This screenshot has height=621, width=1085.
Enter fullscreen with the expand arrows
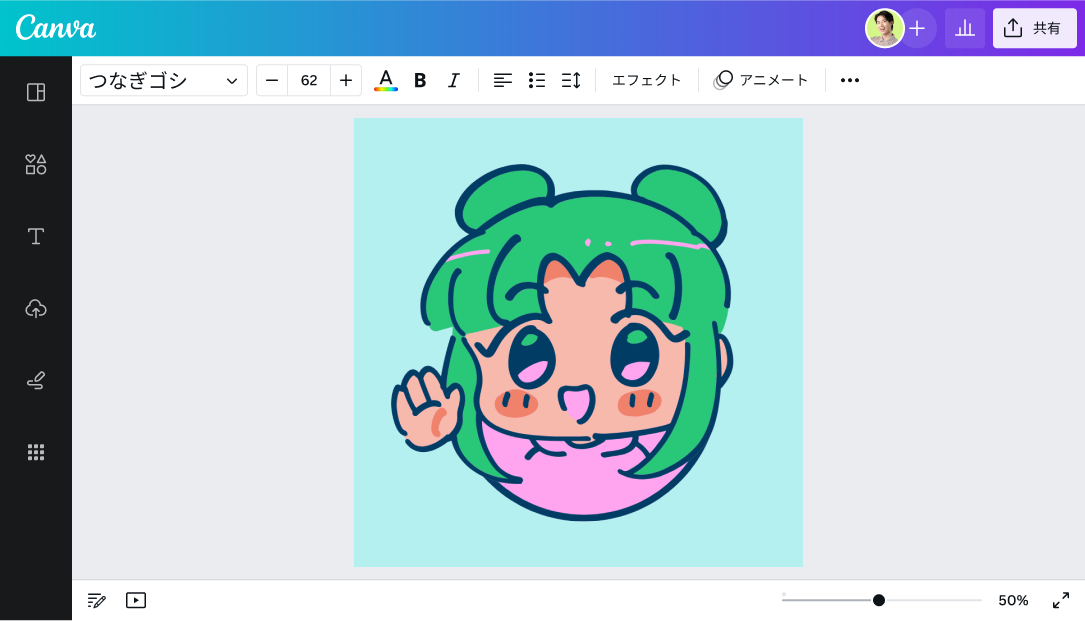1061,600
